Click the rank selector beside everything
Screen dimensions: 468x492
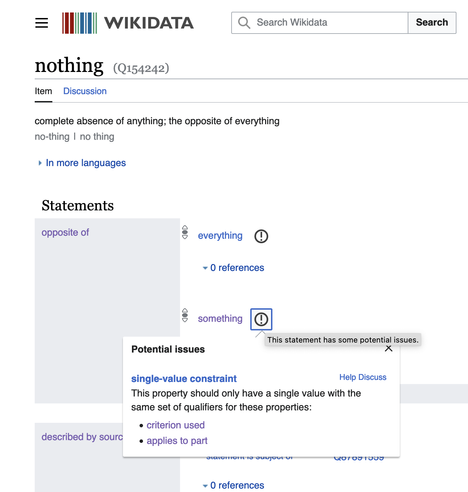tap(185, 232)
